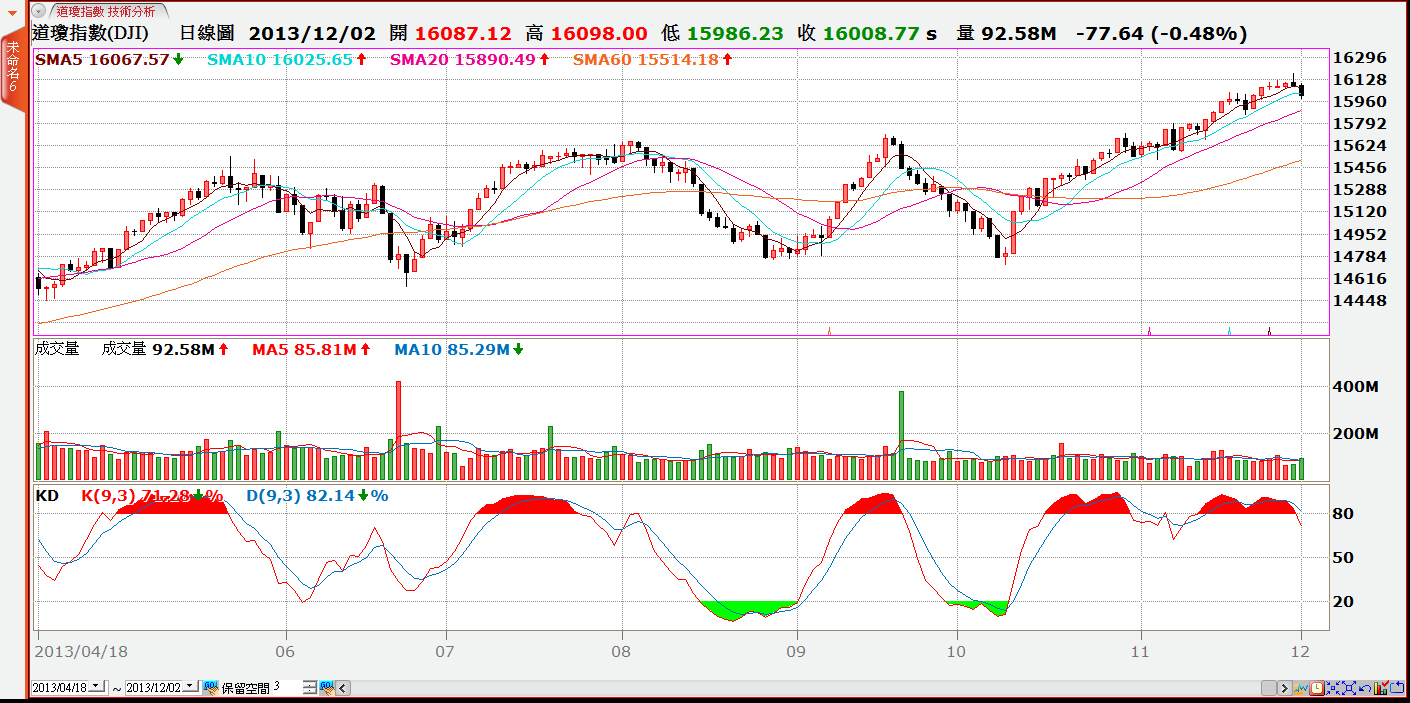Click the MA5 85.81M volume label
Screen dimensions: 1410x703
coord(304,349)
